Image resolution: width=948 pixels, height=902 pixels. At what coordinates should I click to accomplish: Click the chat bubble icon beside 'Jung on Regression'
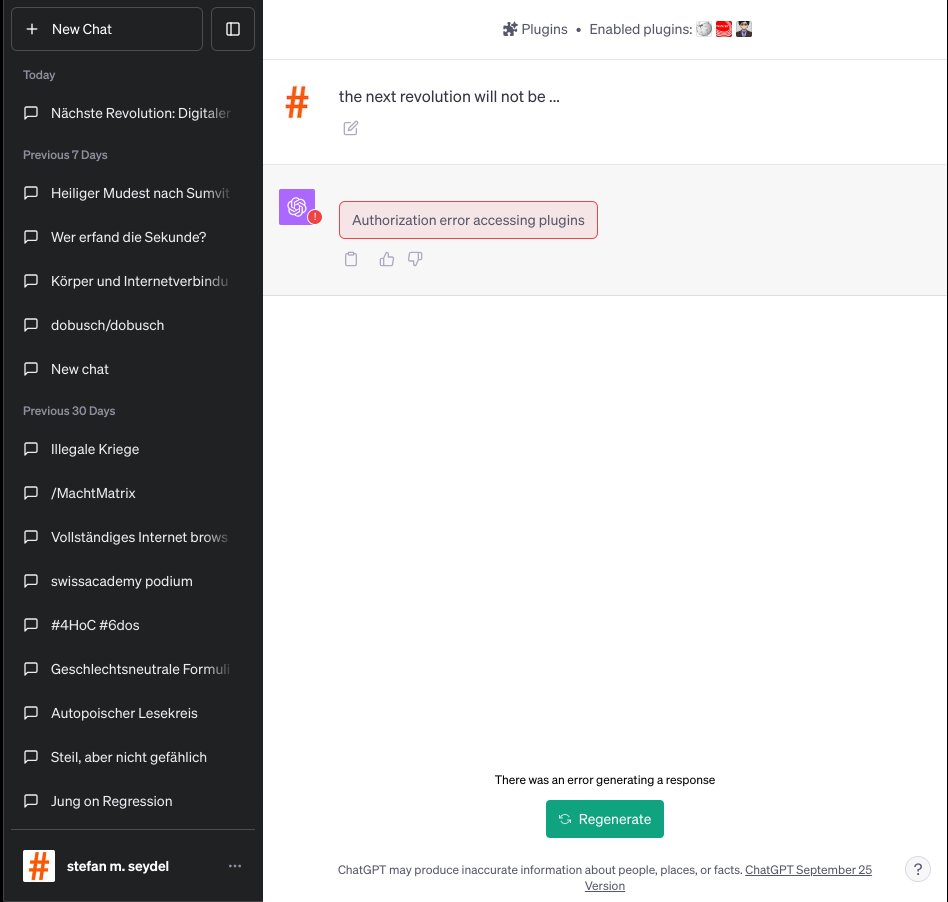[x=31, y=801]
